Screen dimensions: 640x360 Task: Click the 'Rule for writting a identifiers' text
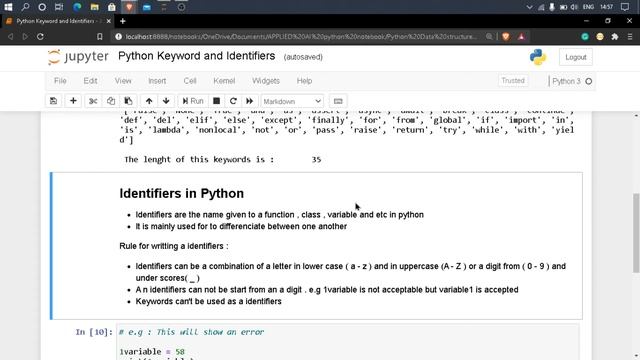173,246
